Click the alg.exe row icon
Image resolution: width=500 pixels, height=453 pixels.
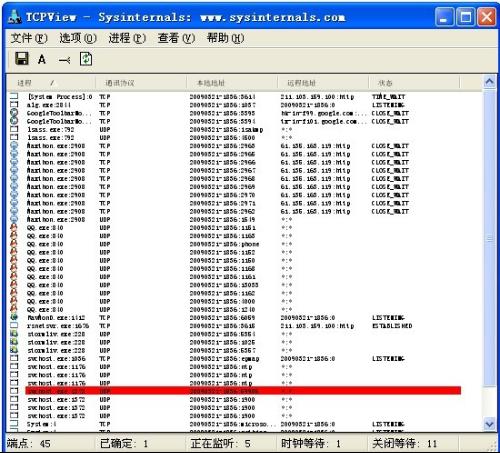[14, 105]
